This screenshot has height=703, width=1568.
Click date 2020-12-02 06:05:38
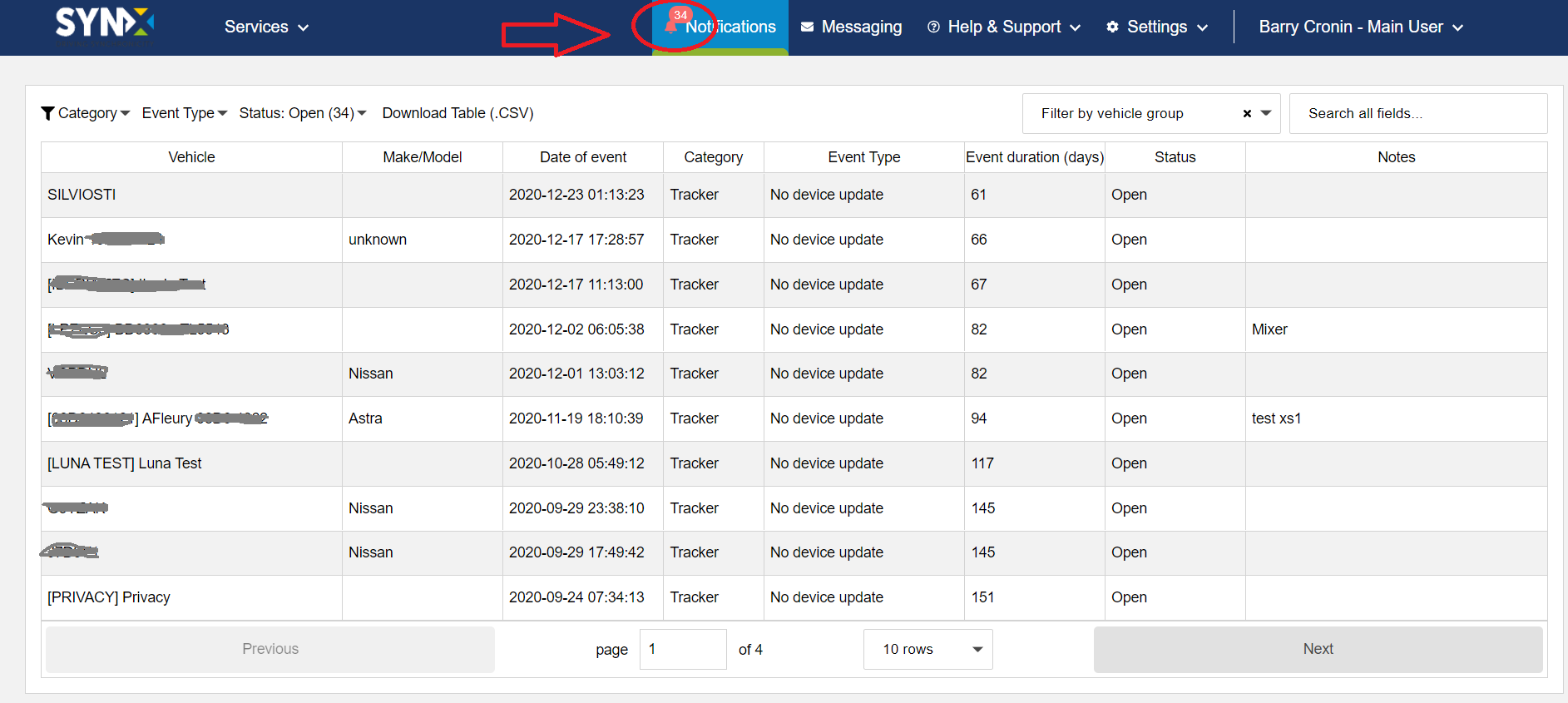(x=576, y=329)
